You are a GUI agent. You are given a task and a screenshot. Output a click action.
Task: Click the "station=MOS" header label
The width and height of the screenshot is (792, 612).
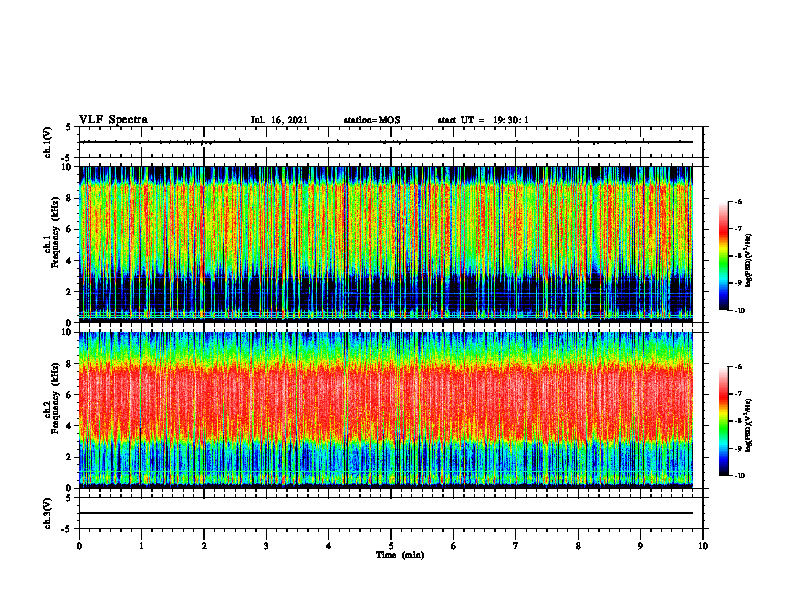(372, 120)
